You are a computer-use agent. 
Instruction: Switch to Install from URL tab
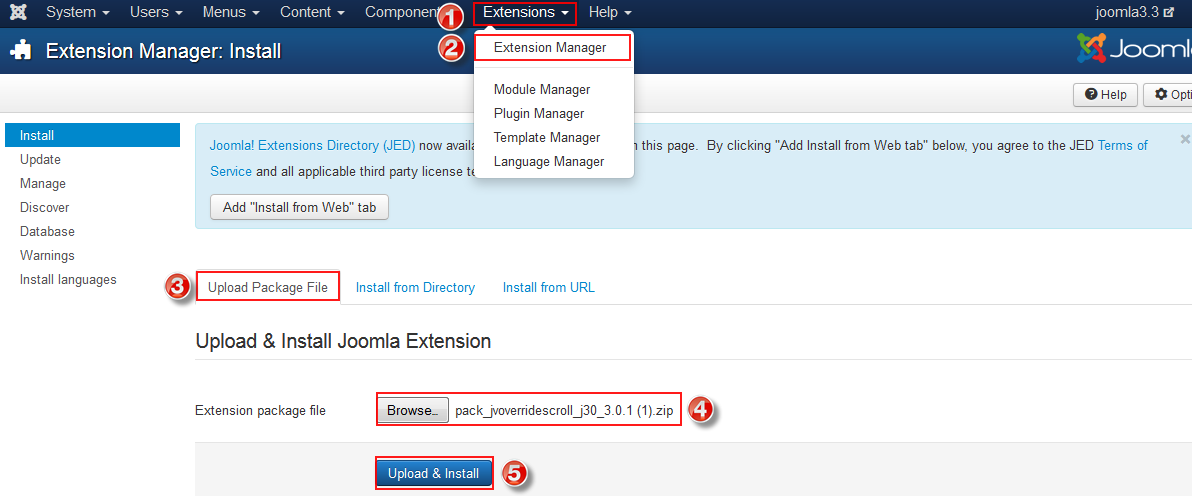pos(548,288)
